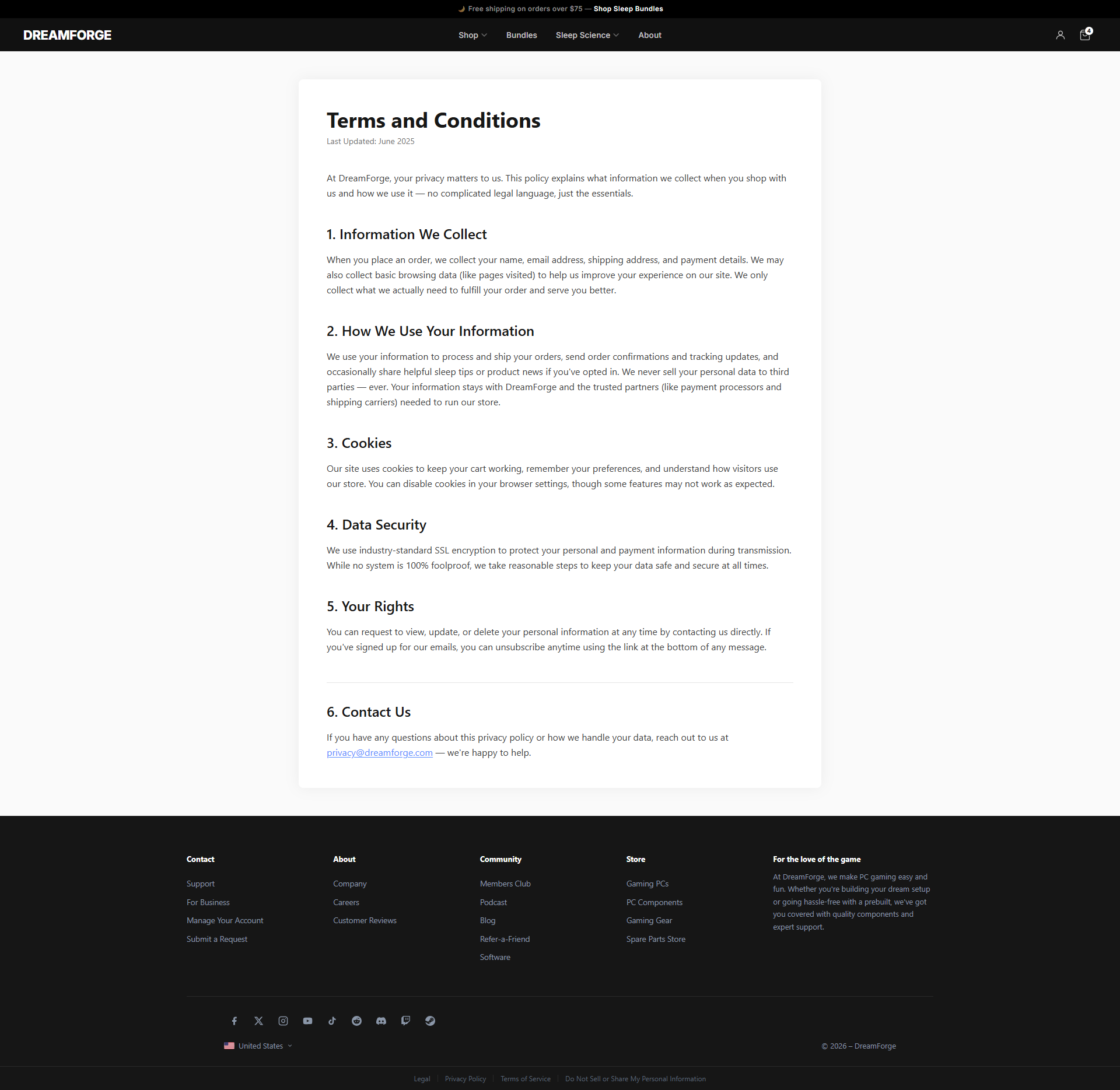
Task: Open footer Company link
Action: (x=350, y=884)
